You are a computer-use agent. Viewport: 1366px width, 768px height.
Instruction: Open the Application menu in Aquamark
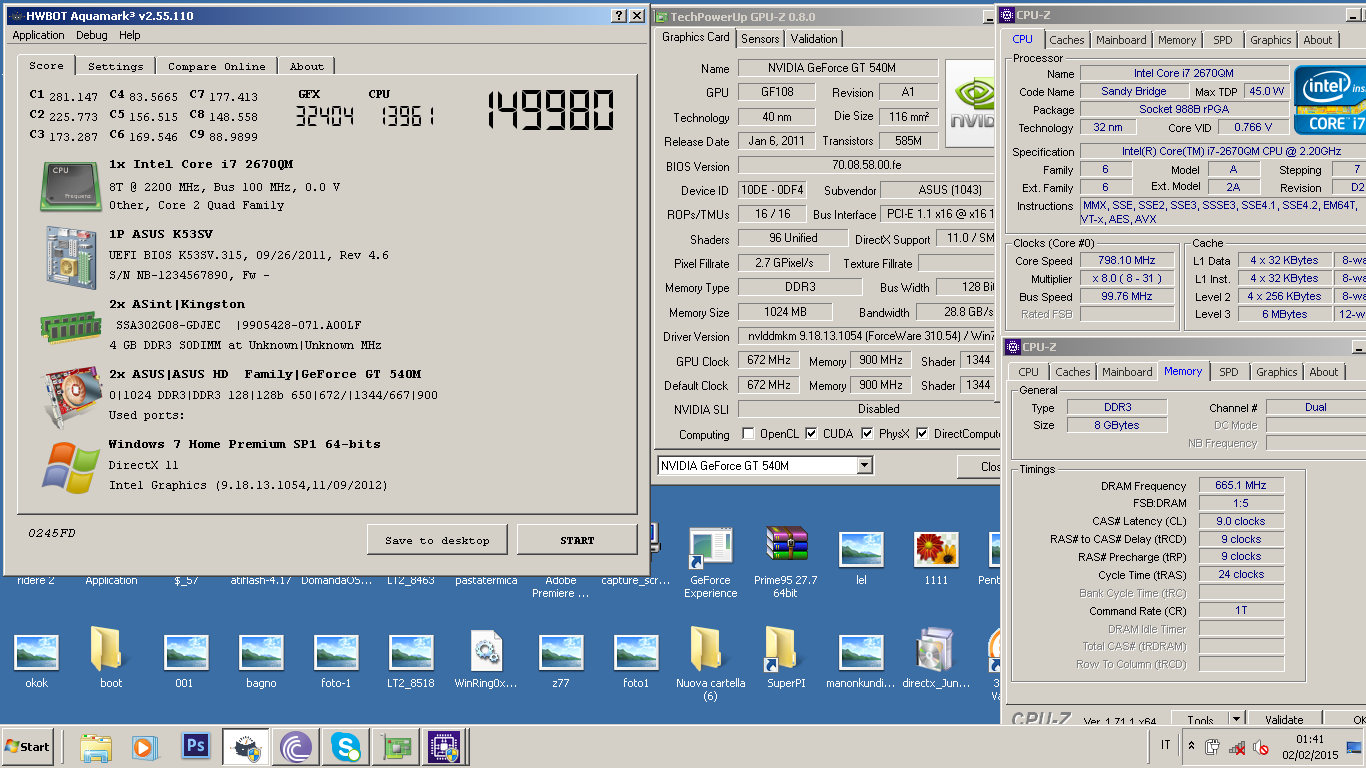tap(38, 35)
